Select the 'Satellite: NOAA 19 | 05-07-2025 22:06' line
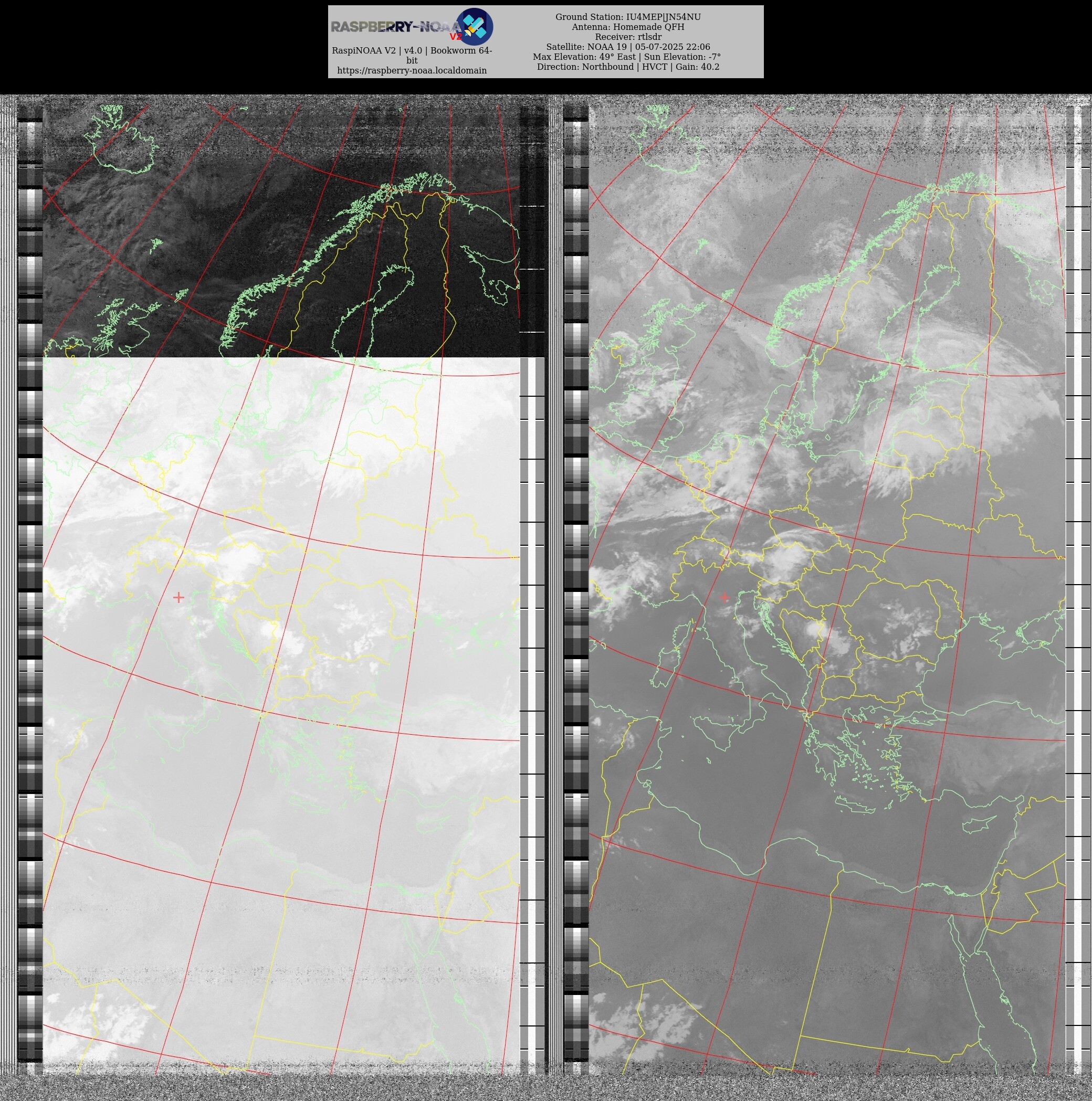 [628, 47]
